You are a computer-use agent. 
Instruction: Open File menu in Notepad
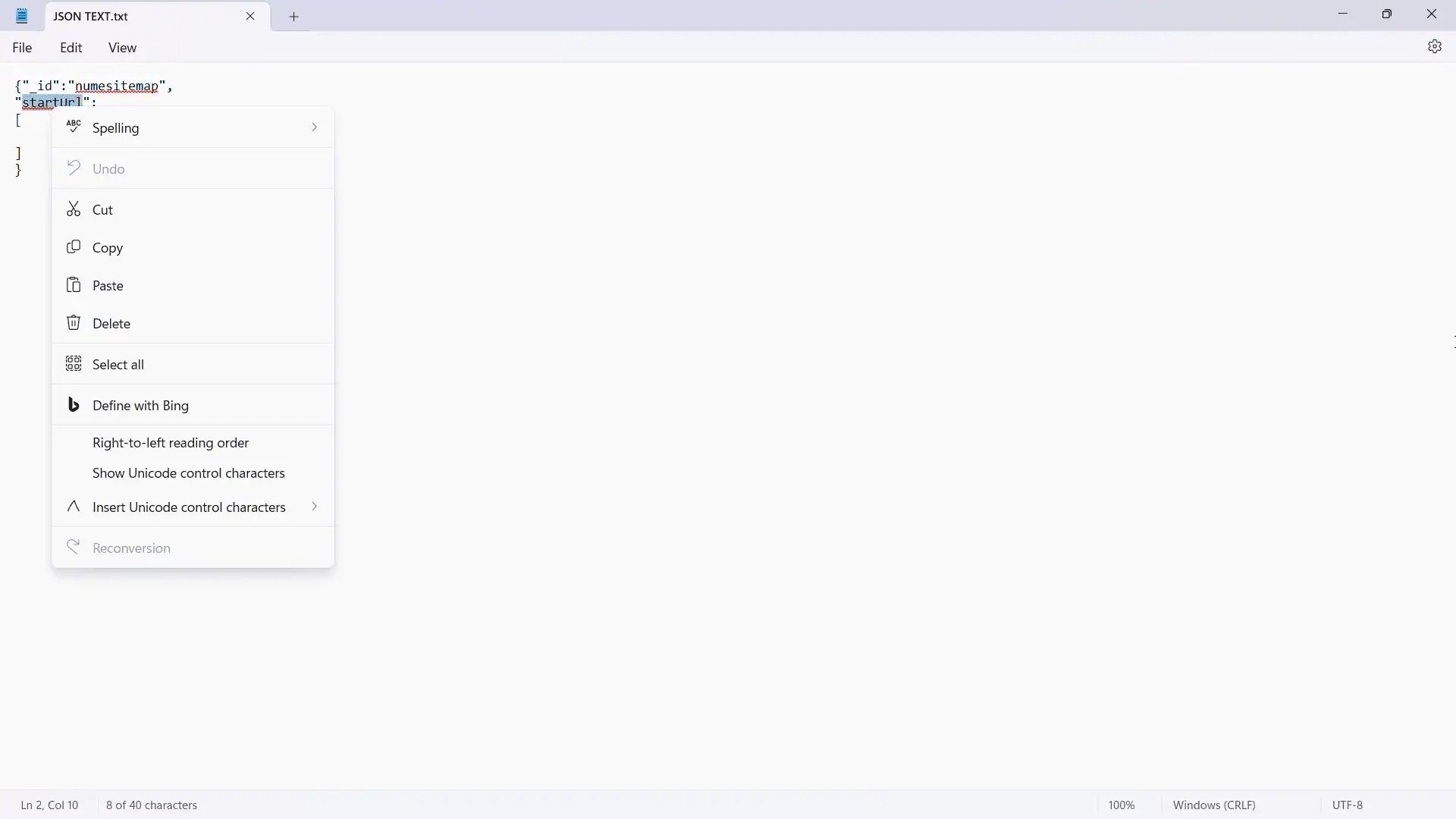(21, 47)
